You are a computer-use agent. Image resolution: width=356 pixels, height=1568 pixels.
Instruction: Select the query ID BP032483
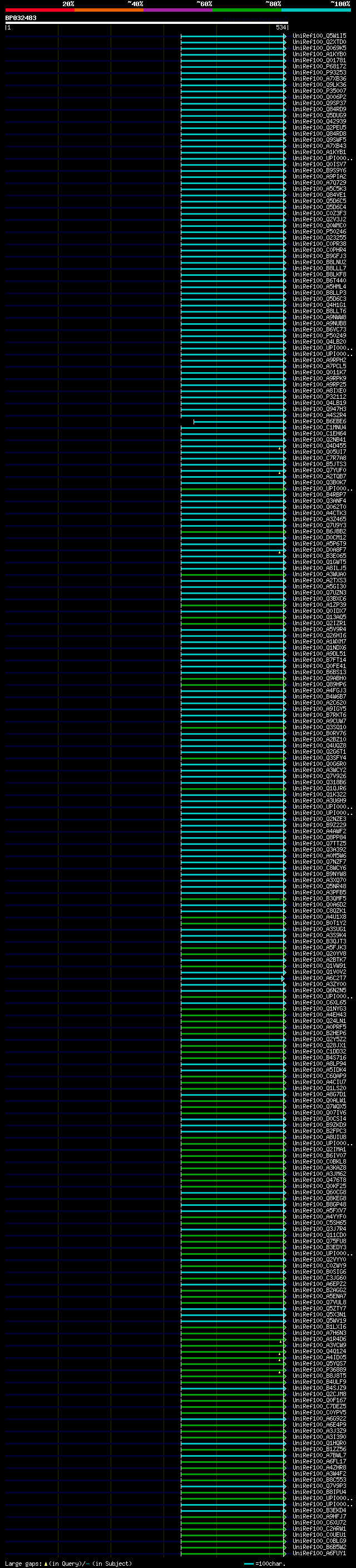(21, 18)
